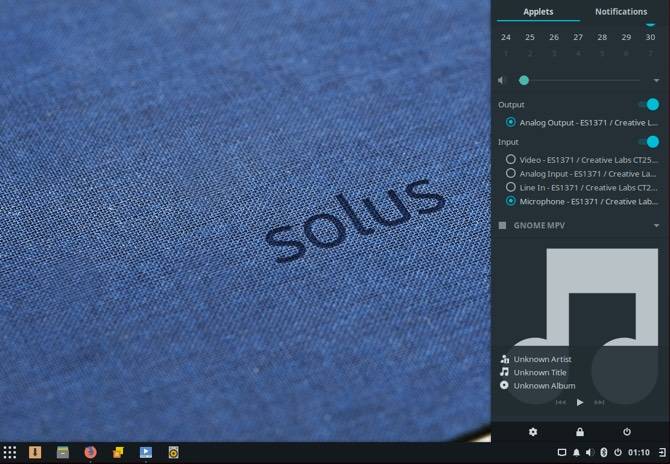Toggle Raven sidebar using the tray edge icon
Image resolution: width=670 pixels, height=464 pixels.
(x=661, y=453)
